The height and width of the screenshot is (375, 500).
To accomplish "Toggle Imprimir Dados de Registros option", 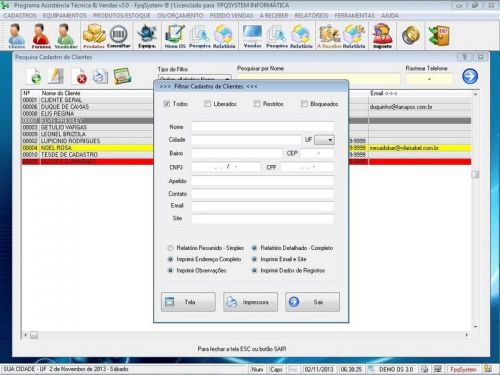I will [254, 270].
